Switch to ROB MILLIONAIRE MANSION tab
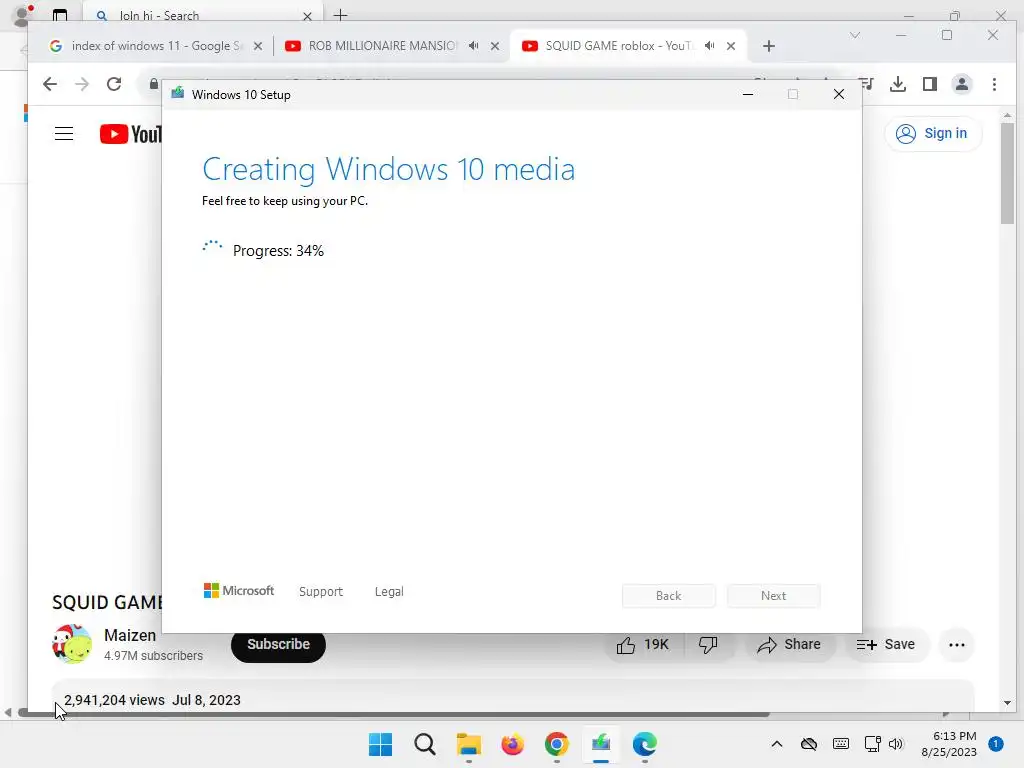Viewport: 1024px width, 768px height. tap(392, 46)
